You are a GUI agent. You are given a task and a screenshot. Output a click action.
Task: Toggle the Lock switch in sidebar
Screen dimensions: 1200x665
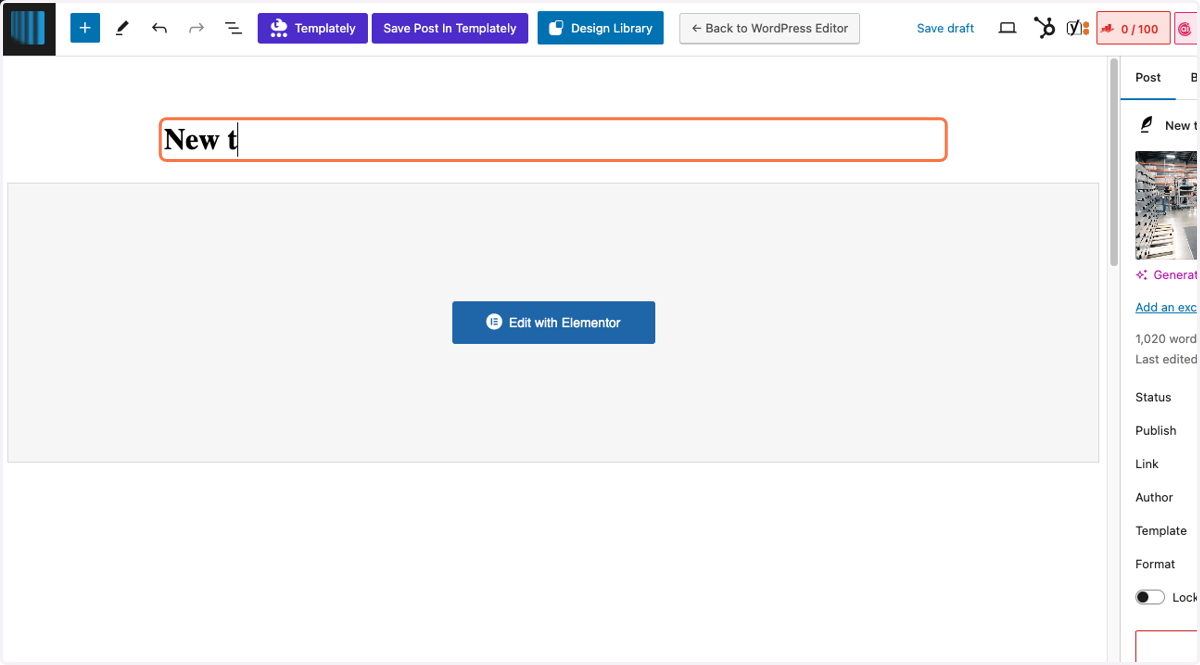tap(1150, 597)
